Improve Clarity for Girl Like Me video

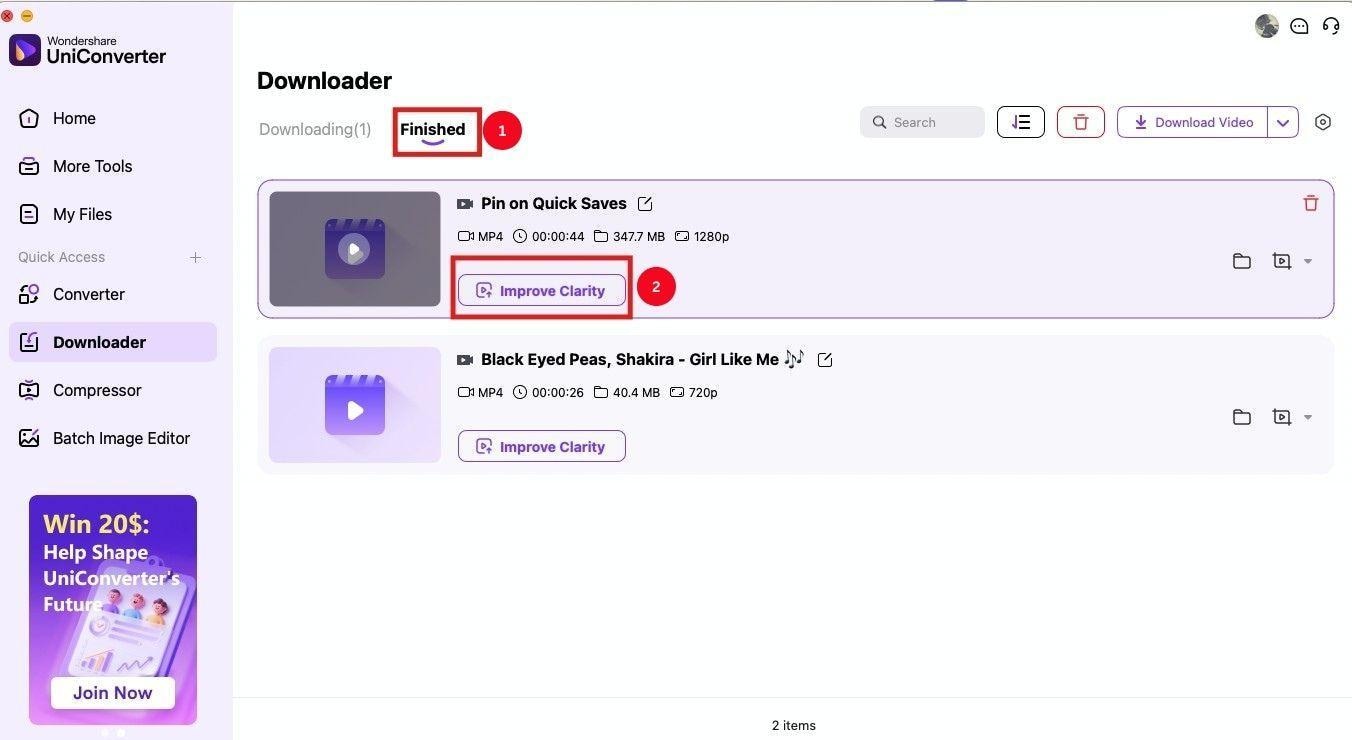542,446
